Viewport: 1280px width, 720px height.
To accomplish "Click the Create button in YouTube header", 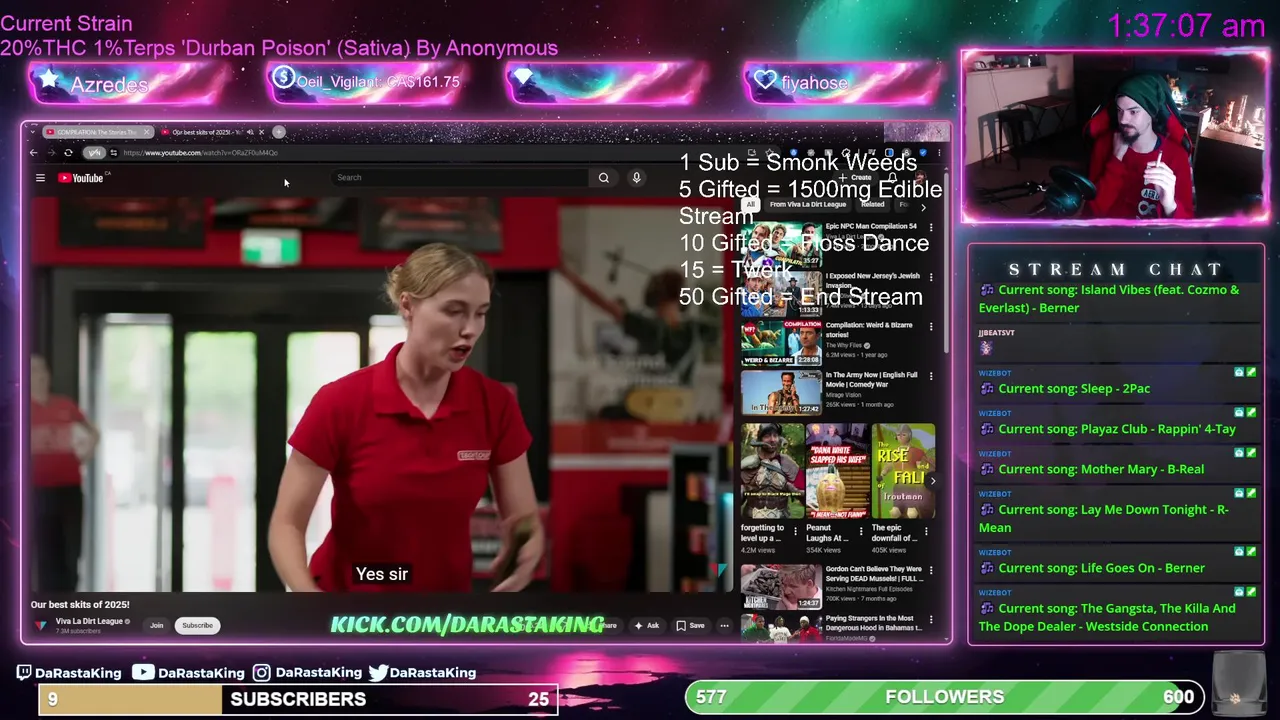I will [856, 178].
